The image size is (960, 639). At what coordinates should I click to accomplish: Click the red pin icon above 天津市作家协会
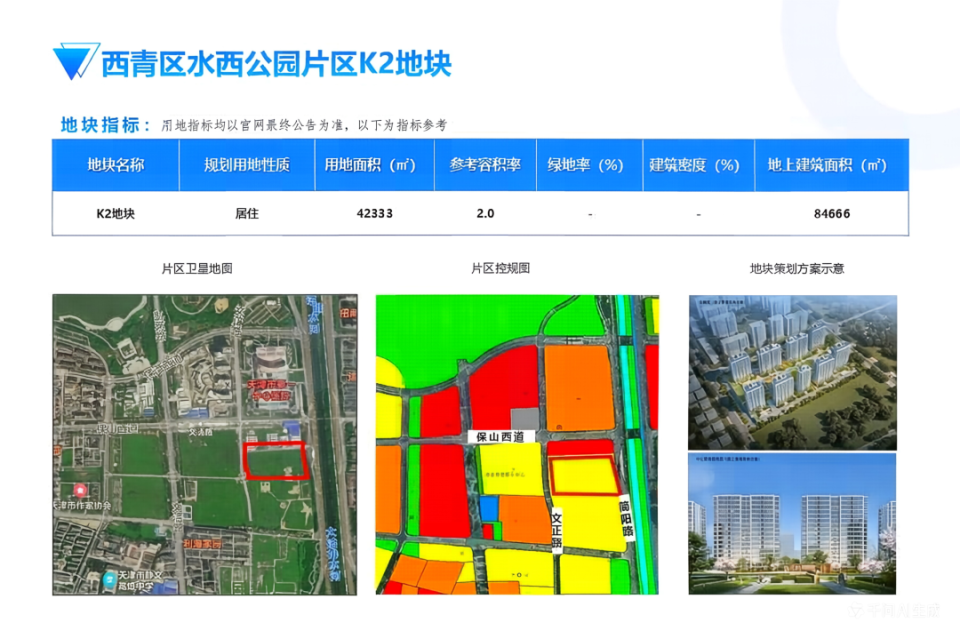coord(80,490)
